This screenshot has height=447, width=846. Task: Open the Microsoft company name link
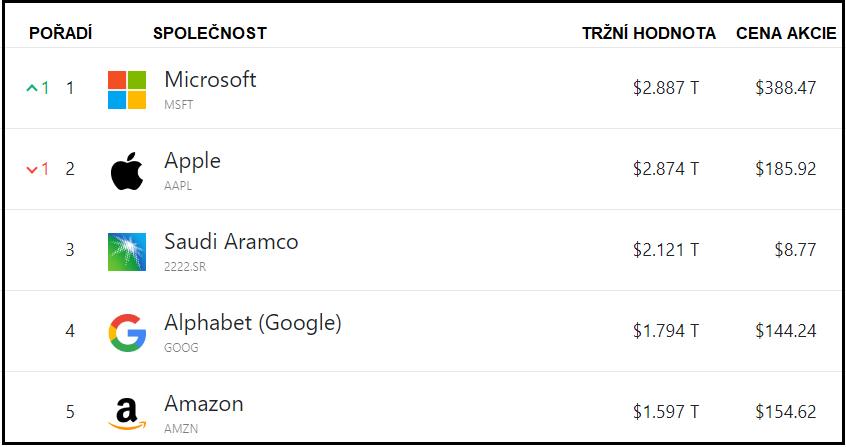pyautogui.click(x=210, y=79)
